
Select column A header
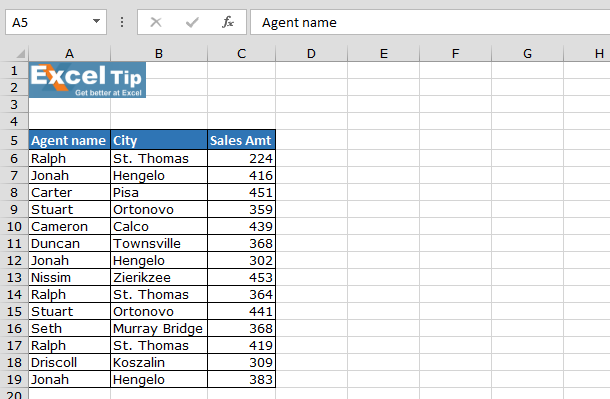point(70,53)
